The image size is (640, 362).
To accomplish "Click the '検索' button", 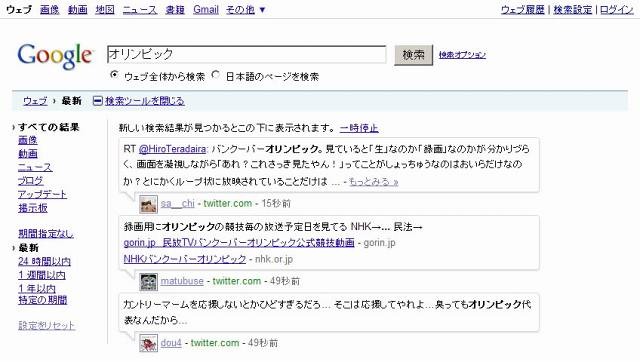I will click(x=413, y=55).
